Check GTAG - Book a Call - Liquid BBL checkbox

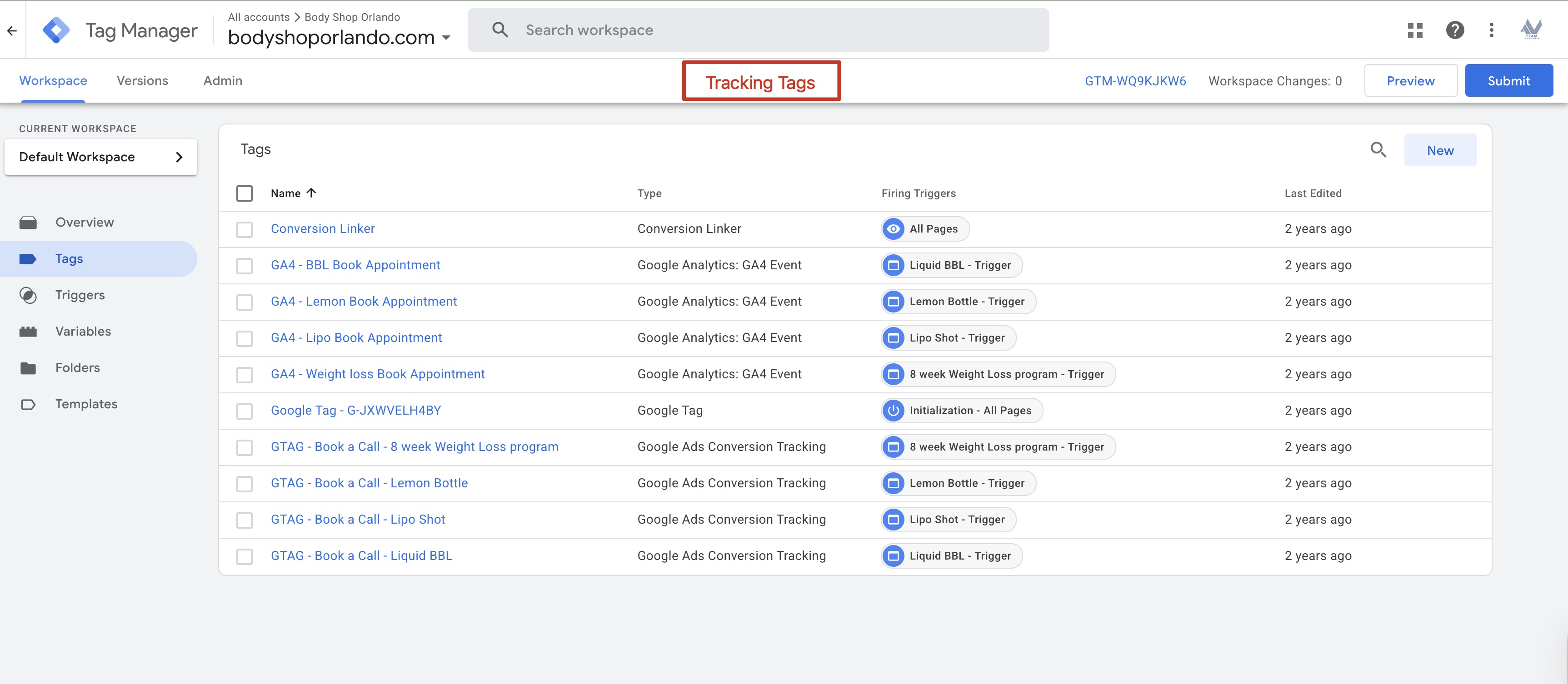[x=245, y=556]
